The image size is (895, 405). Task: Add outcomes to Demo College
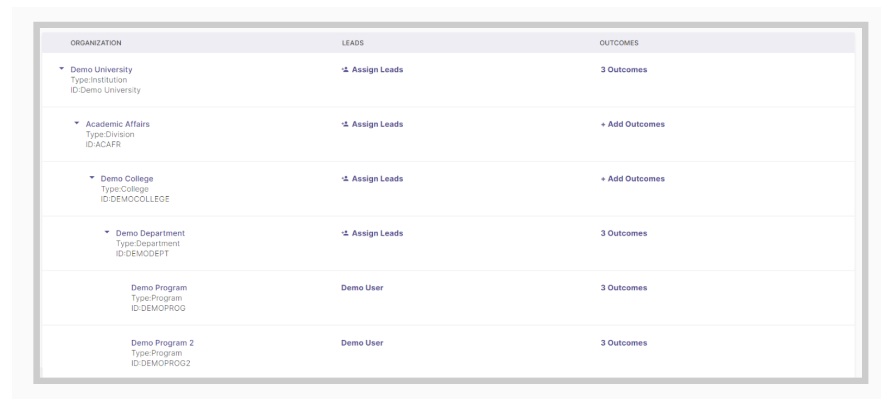coord(632,179)
